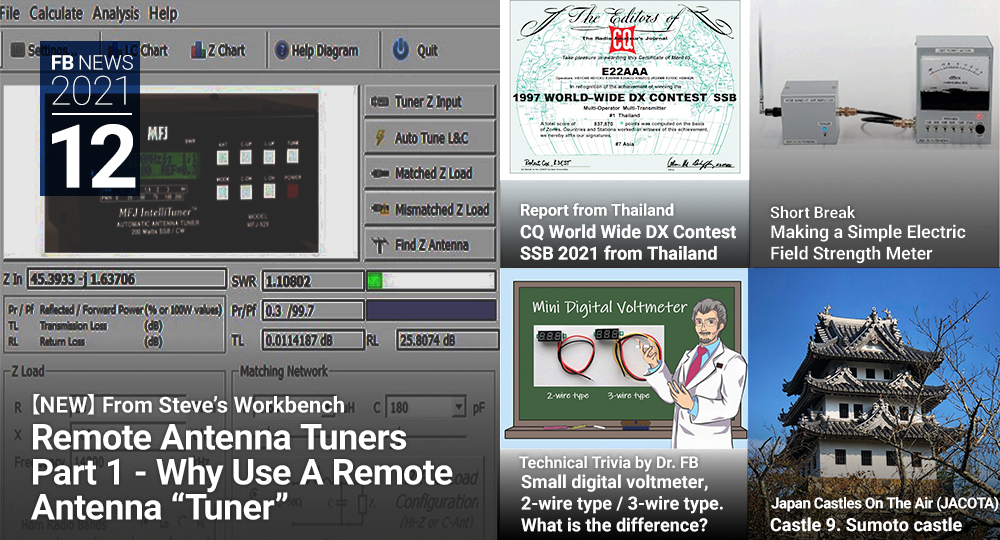The image size is (1000, 540).
Task: Open the Help menu
Action: [163, 13]
